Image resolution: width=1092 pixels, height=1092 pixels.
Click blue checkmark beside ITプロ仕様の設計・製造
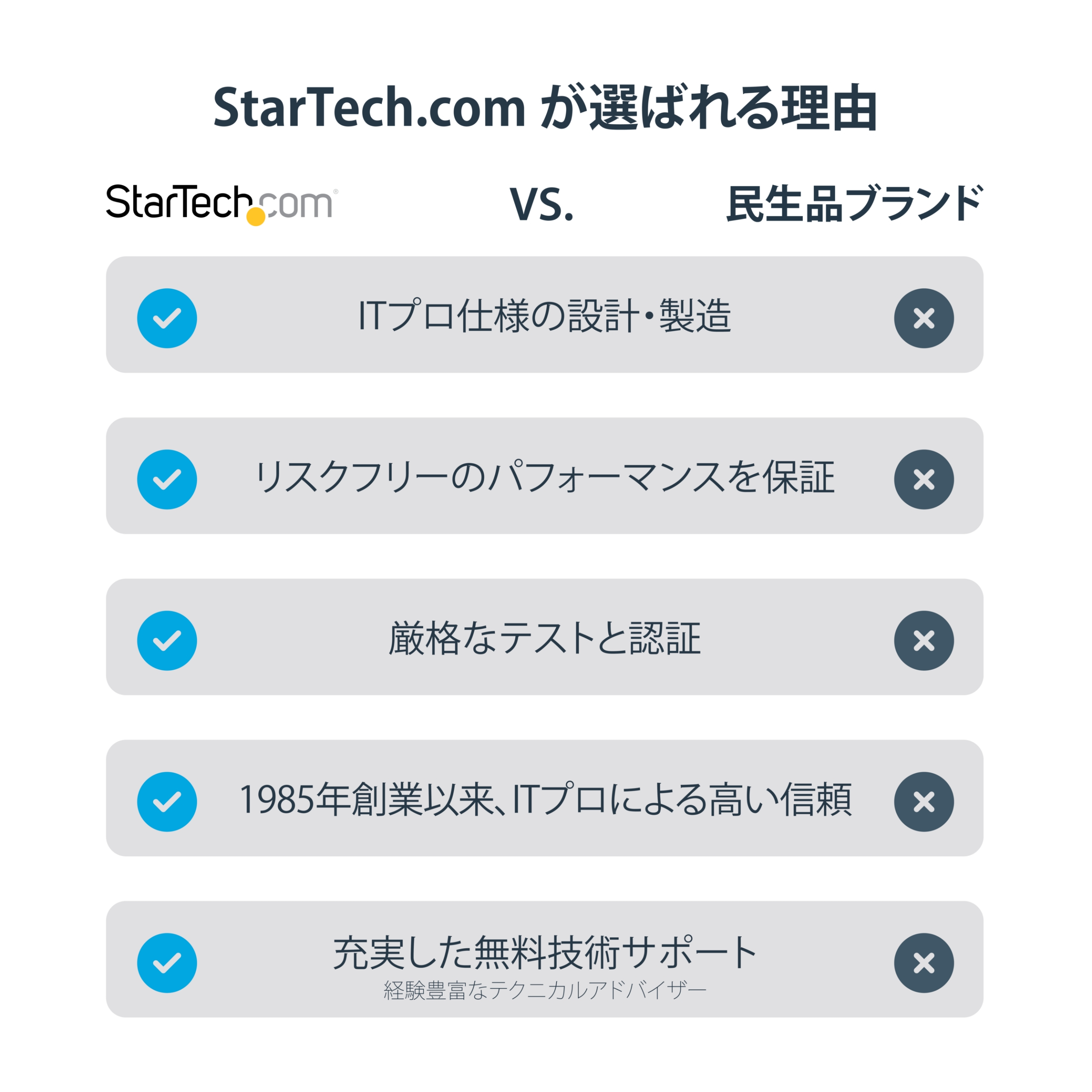167,318
